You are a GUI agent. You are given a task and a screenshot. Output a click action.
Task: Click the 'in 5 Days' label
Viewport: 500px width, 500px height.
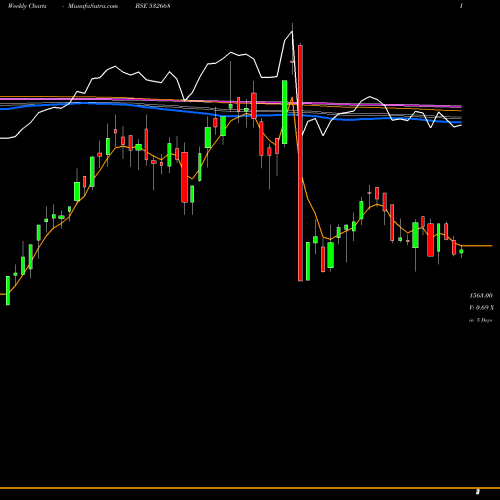[481, 320]
